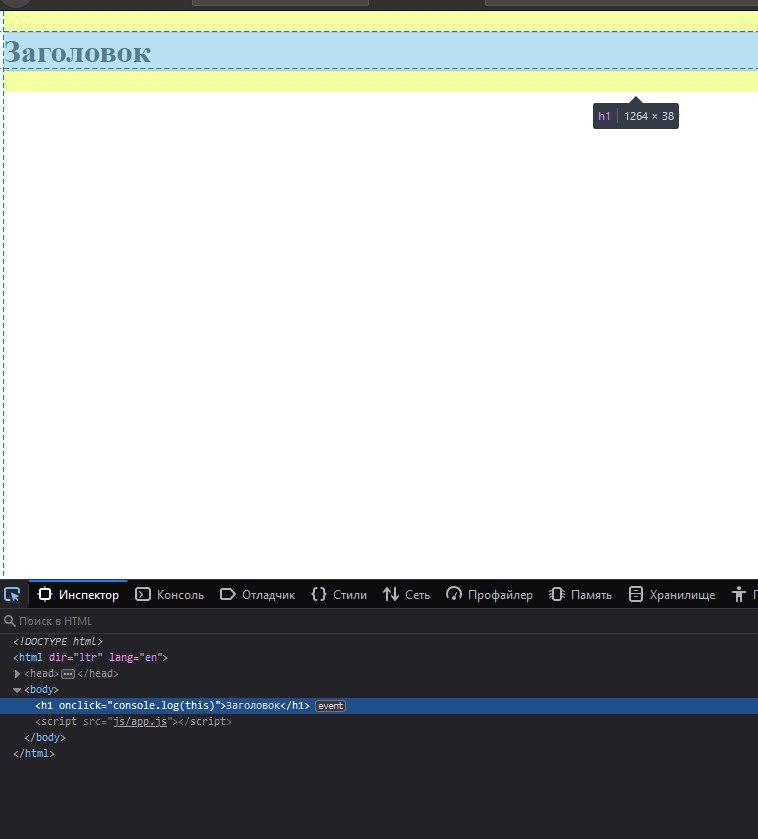This screenshot has width=758, height=839.
Task: Switch to the Инспектор tab
Action: coord(78,594)
